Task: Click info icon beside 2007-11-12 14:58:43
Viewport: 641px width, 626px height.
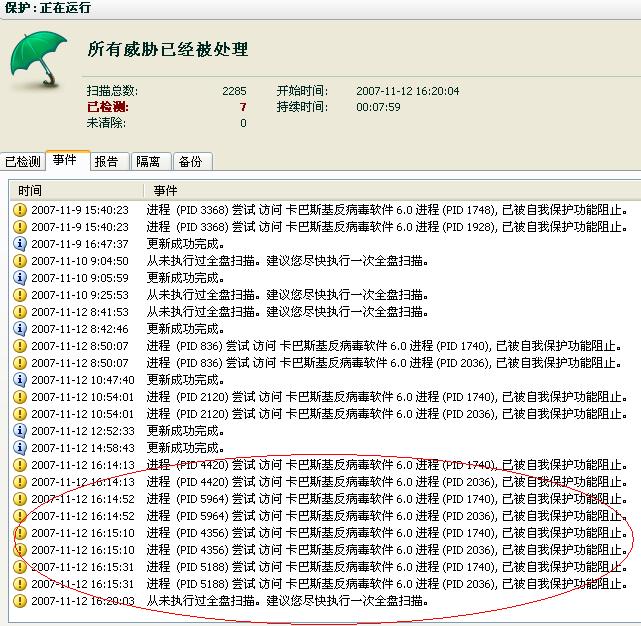Action: click(20, 448)
